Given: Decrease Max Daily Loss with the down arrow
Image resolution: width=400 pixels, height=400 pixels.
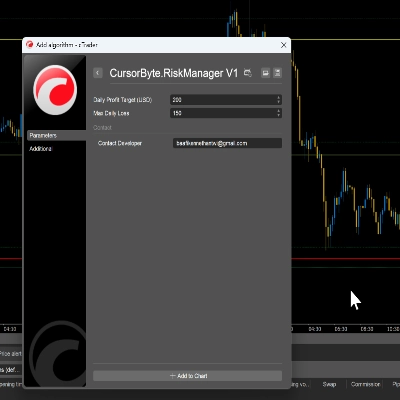Looking at the screenshot, I should (x=278, y=116).
